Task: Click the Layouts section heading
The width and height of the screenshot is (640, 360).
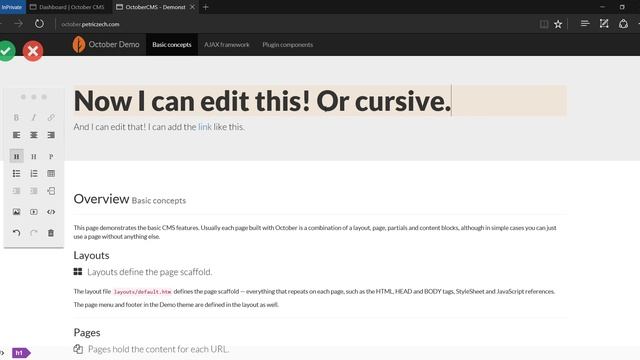Action: (91, 256)
